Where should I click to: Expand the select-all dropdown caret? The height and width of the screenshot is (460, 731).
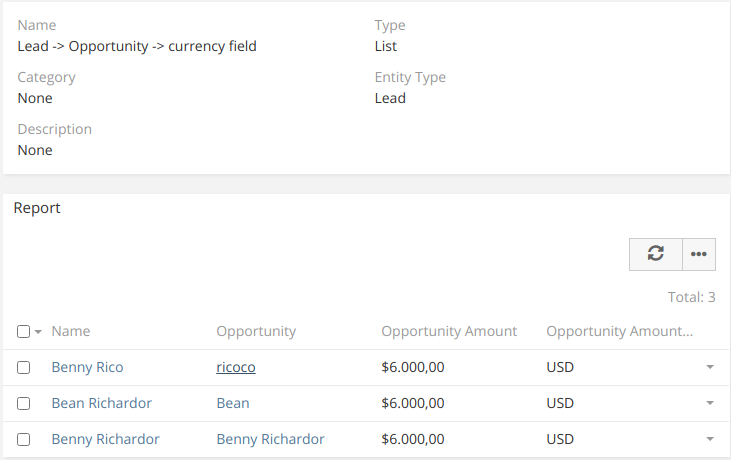tap(38, 332)
